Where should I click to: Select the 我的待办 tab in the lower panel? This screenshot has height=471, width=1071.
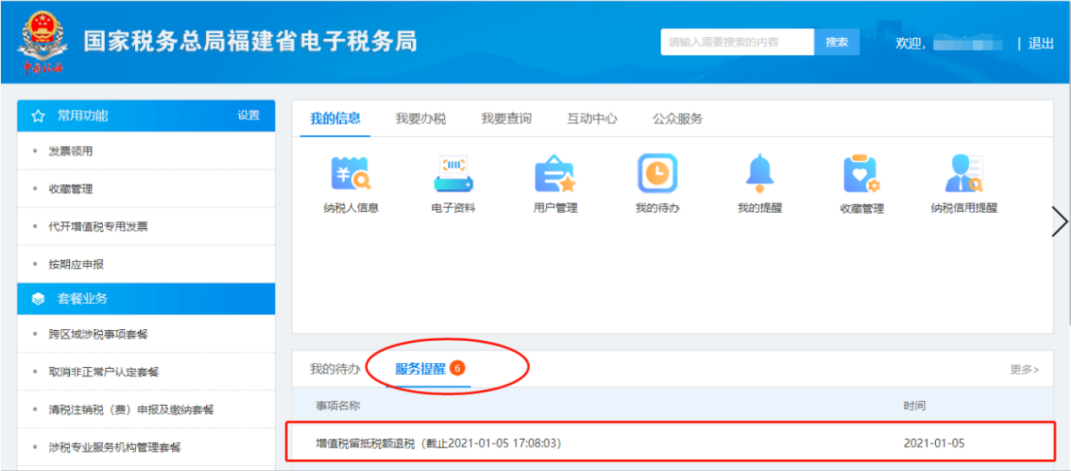[335, 369]
